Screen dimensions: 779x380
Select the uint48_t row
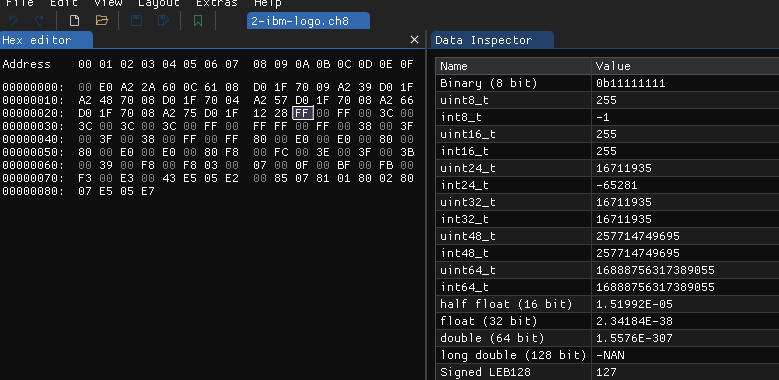[608, 236]
